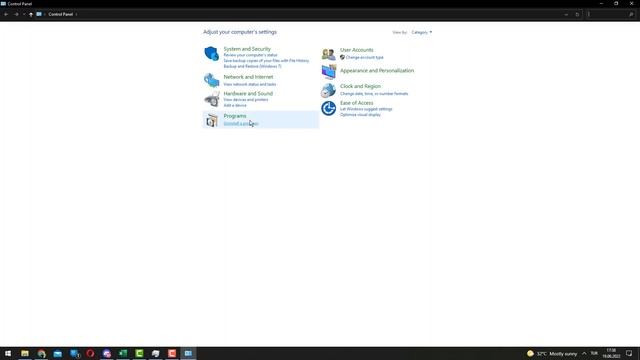
Task: Open Chrome from the taskbar
Action: 41,353
